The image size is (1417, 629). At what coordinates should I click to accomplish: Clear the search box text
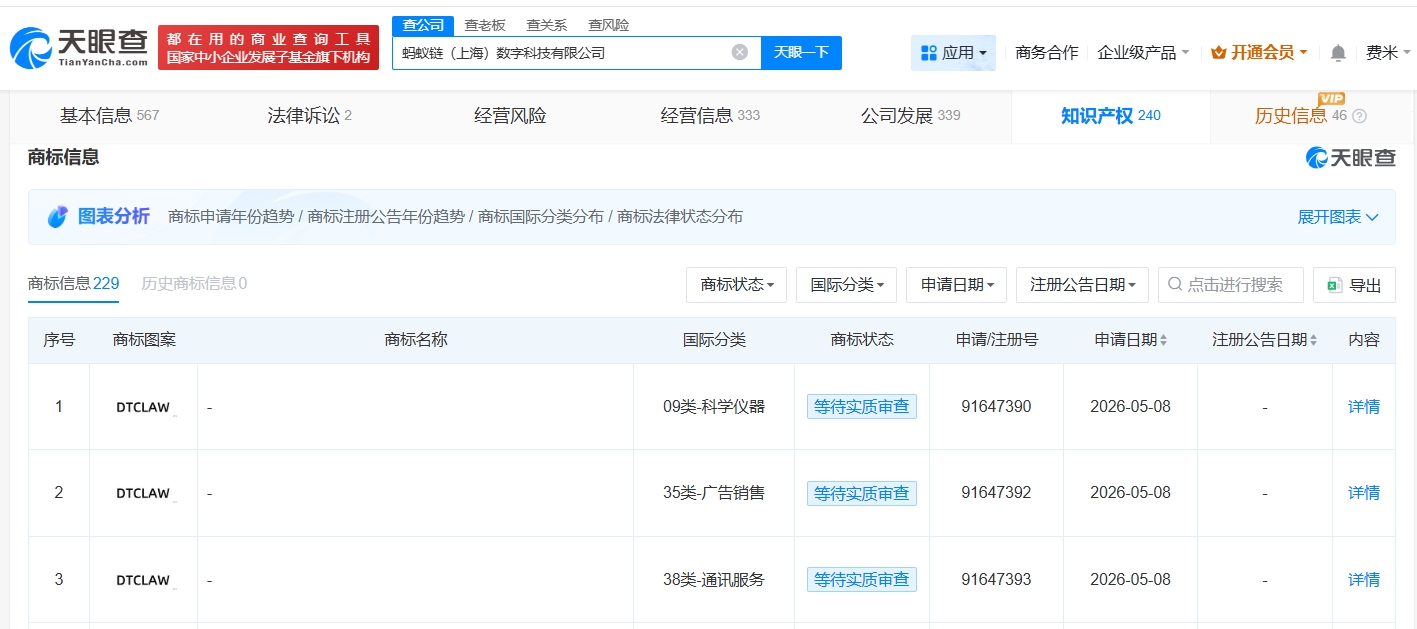[740, 52]
